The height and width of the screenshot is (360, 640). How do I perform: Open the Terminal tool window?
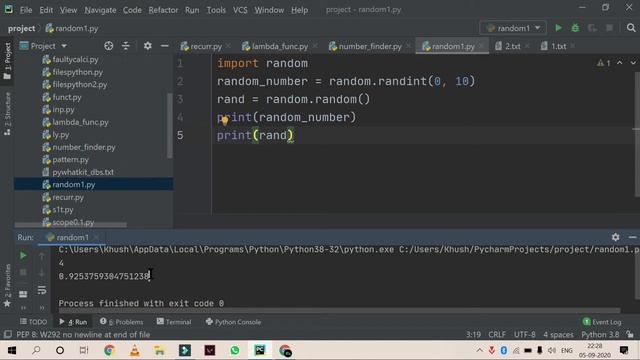pos(174,322)
